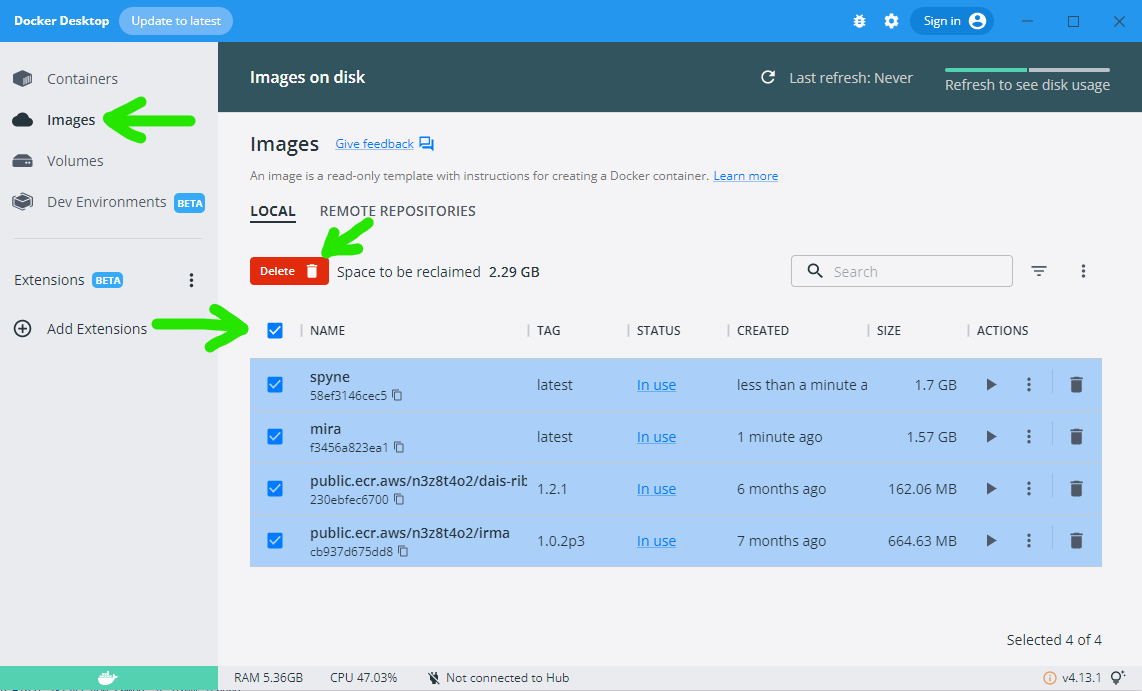Toggle the select-all checkbox in header
The height and width of the screenshot is (691, 1142).
[x=275, y=331]
